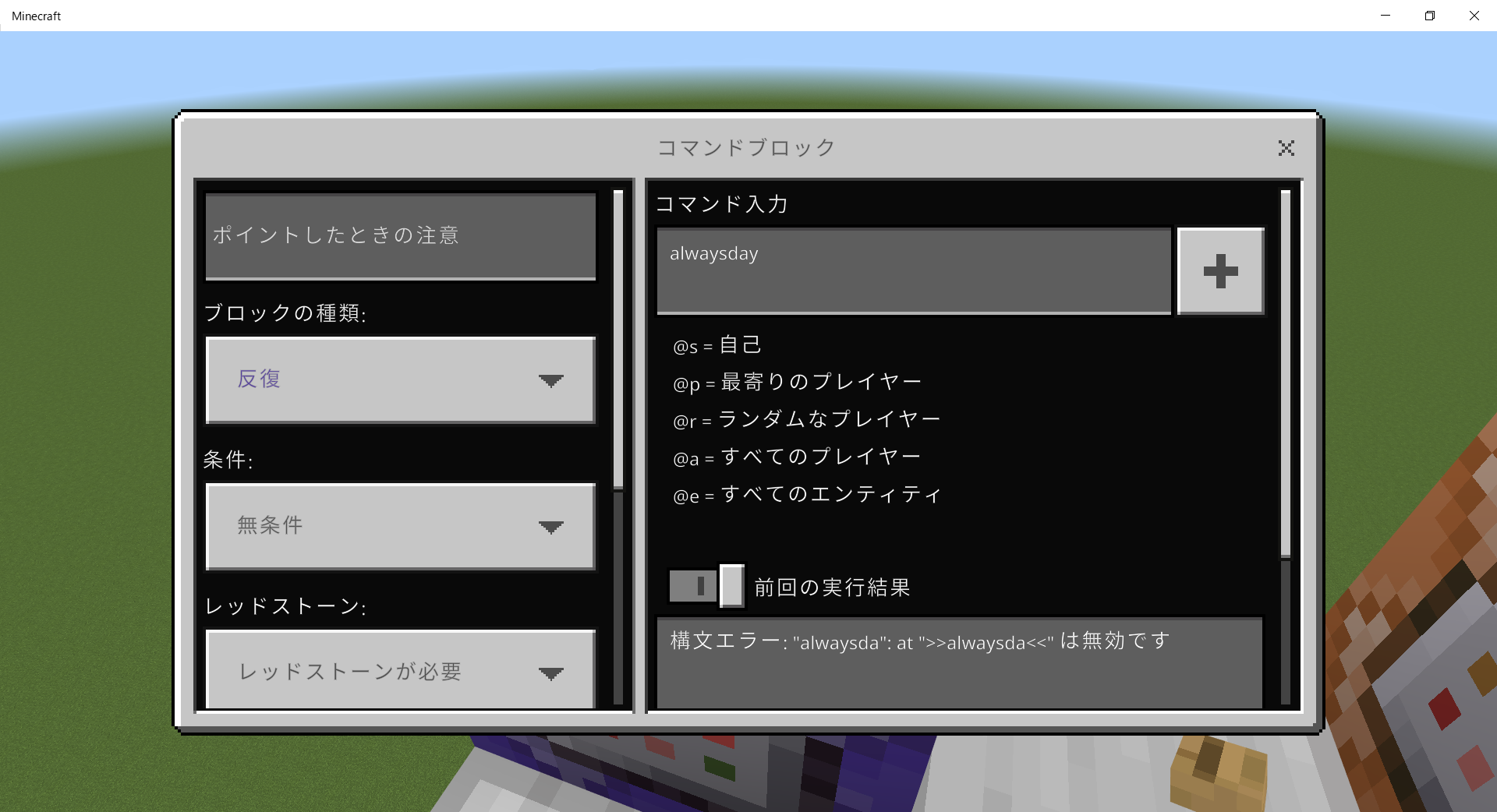Close the Minecraft window
Image resolution: width=1497 pixels, height=812 pixels.
coord(1474,16)
